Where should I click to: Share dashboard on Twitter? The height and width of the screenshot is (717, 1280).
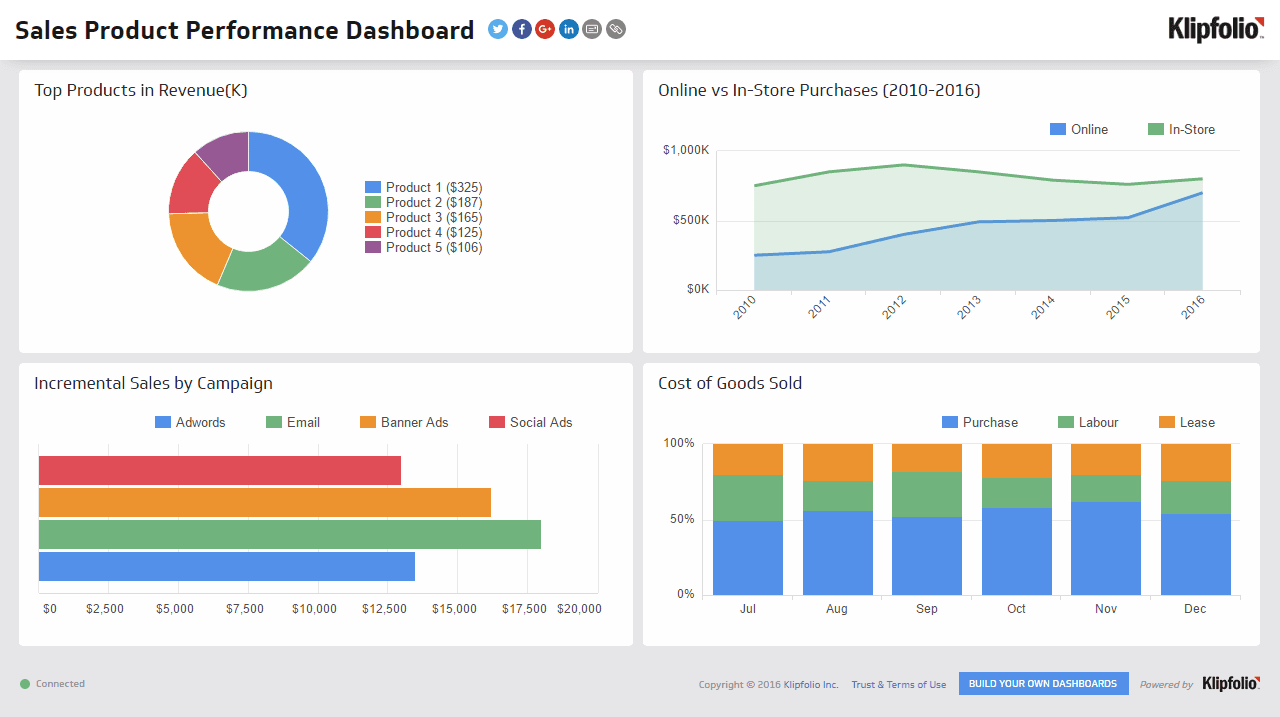pos(498,29)
